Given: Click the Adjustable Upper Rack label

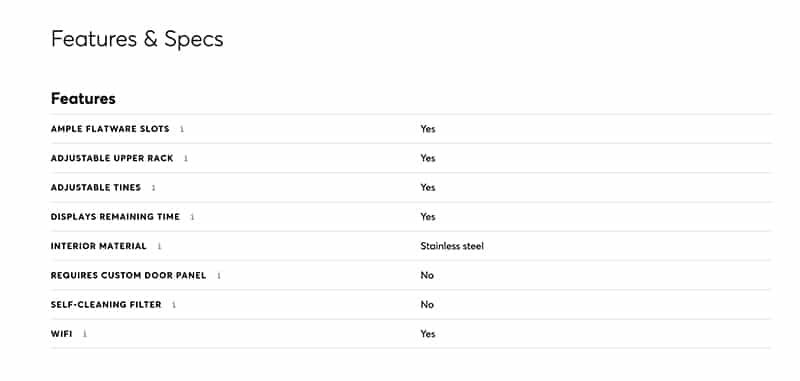Looking at the screenshot, I should click(x=112, y=158).
